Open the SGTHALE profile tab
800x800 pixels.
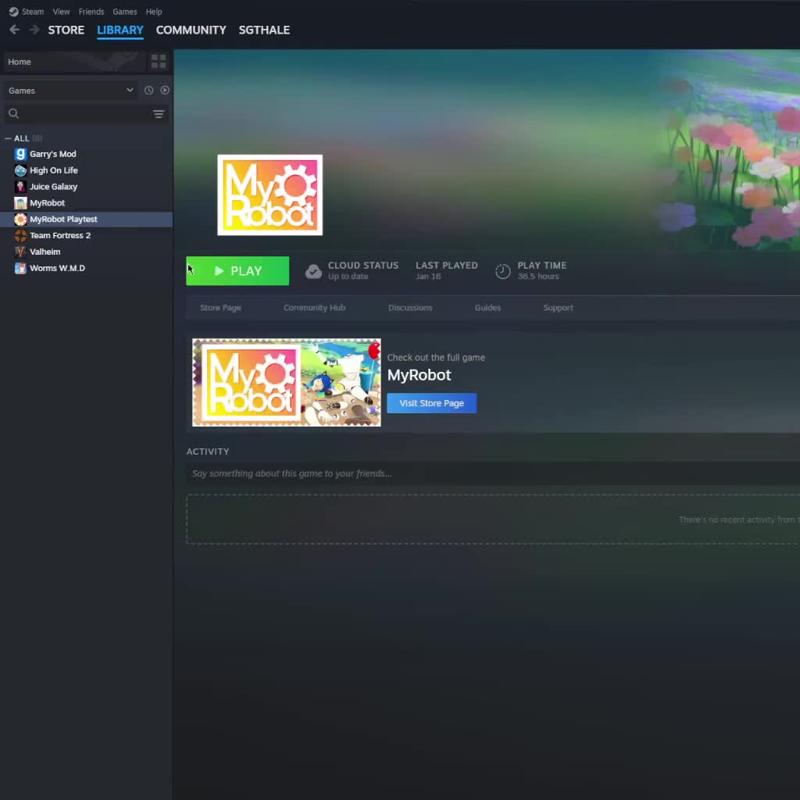point(264,30)
